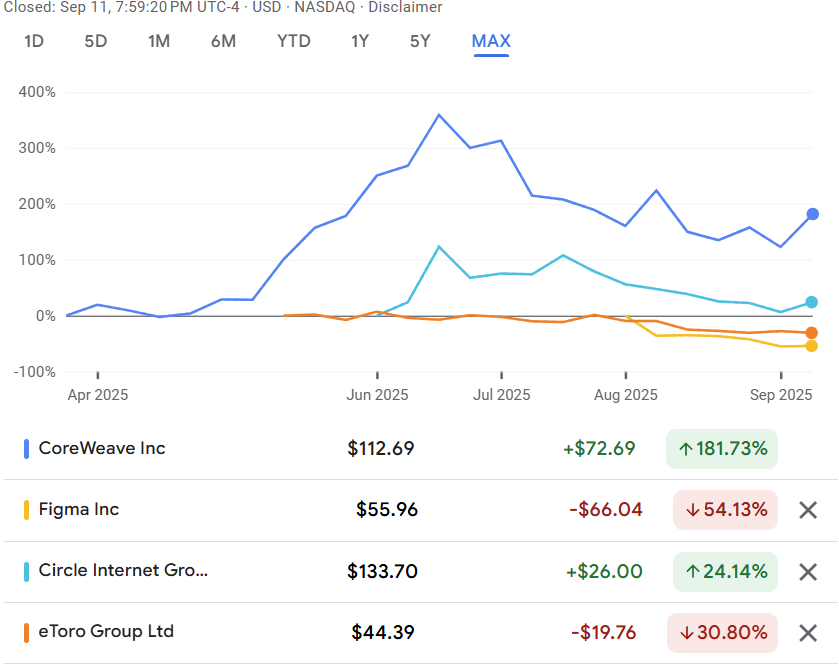The width and height of the screenshot is (839, 664).
Task: Open the 5Y time range
Action: coord(420,41)
